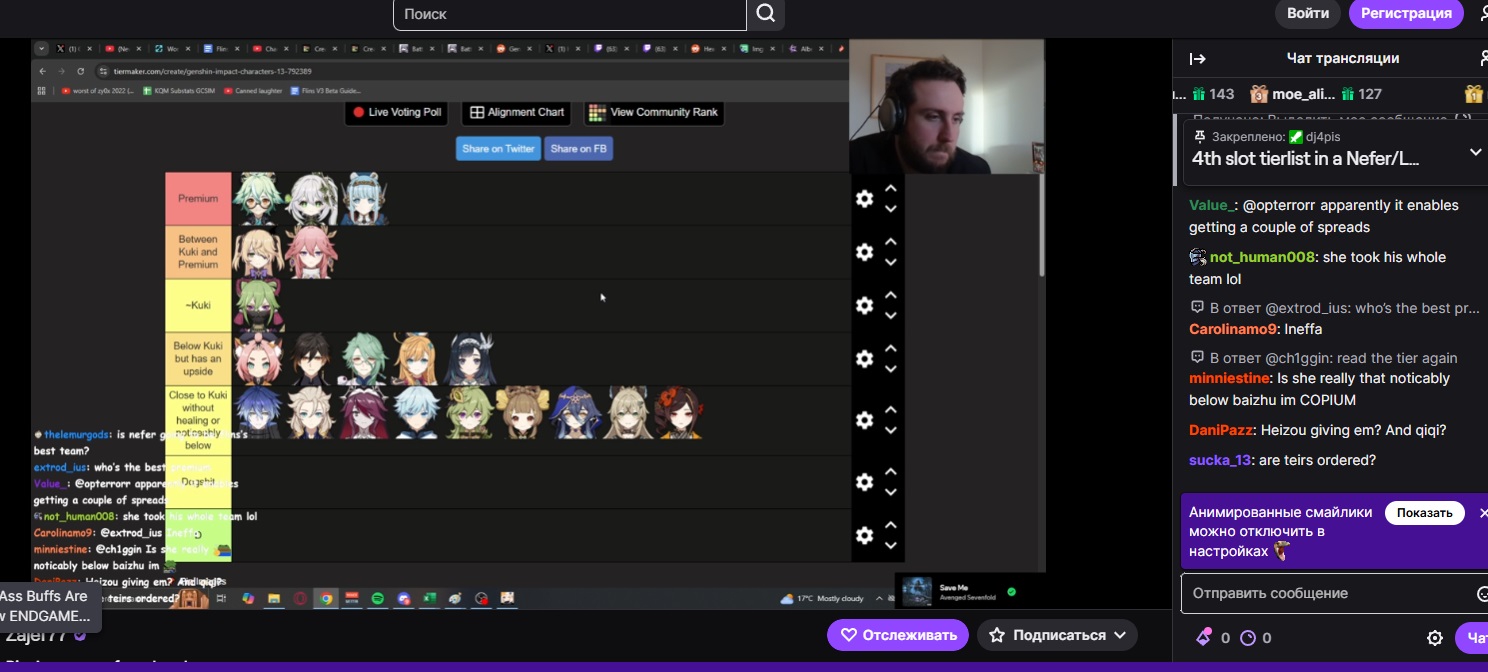This screenshot has height=672, width=1488.
Task: Click Share on Twitter button
Action: 498,149
